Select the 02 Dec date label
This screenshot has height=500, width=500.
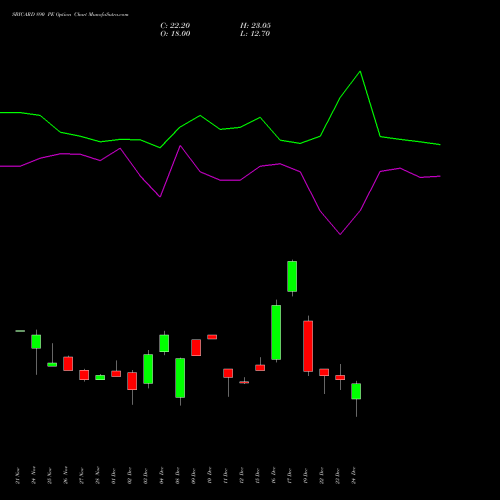point(130,476)
